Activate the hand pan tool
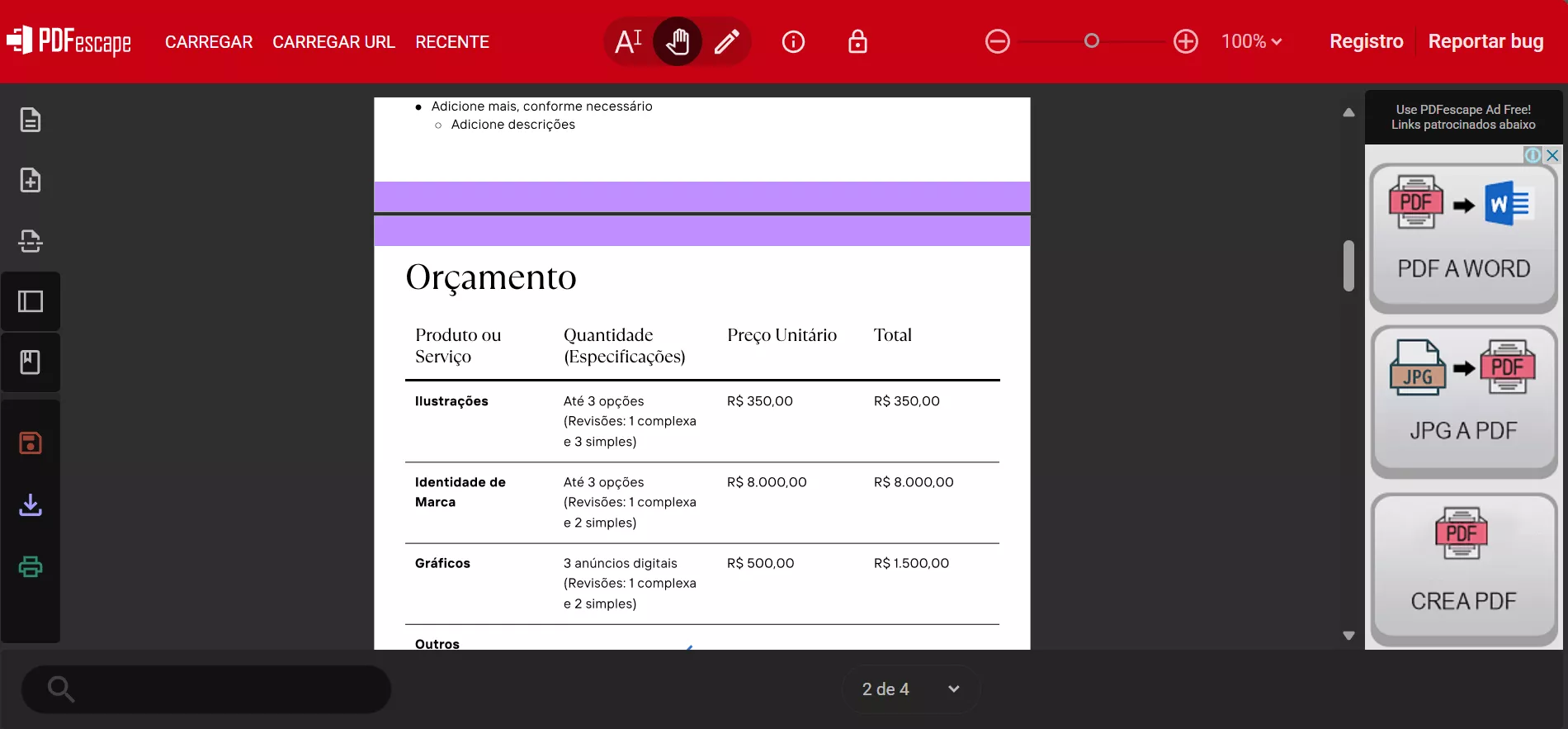Image resolution: width=1568 pixels, height=729 pixels. [678, 41]
